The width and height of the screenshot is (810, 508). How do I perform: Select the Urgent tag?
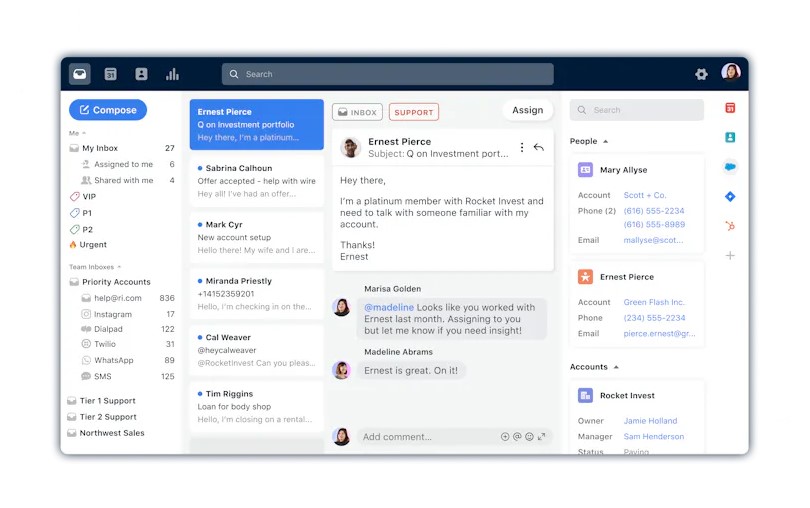coord(88,244)
